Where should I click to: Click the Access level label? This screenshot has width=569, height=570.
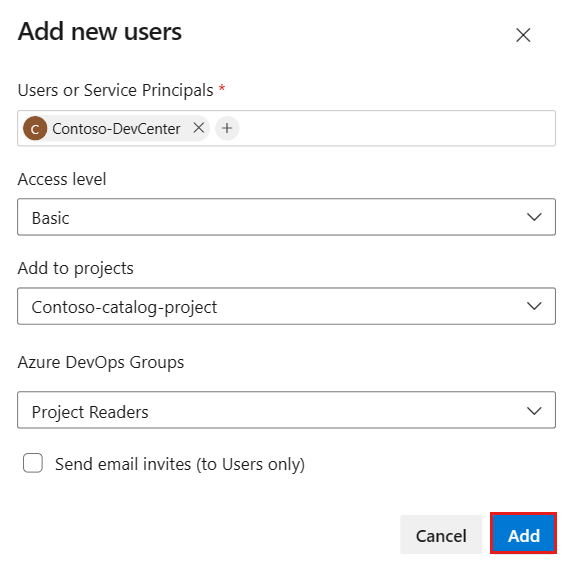click(x=62, y=179)
